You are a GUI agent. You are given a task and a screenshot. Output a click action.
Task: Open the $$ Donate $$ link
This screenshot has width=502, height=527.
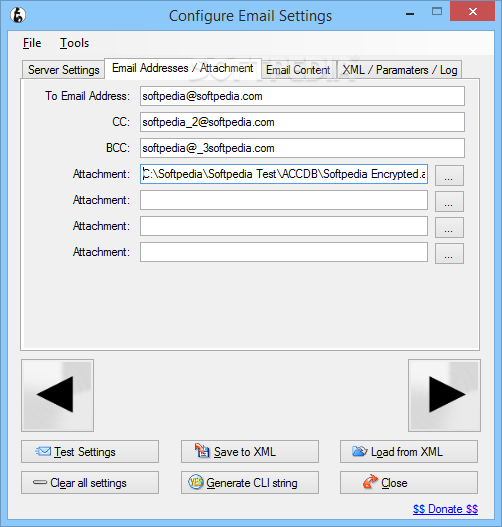click(x=446, y=509)
